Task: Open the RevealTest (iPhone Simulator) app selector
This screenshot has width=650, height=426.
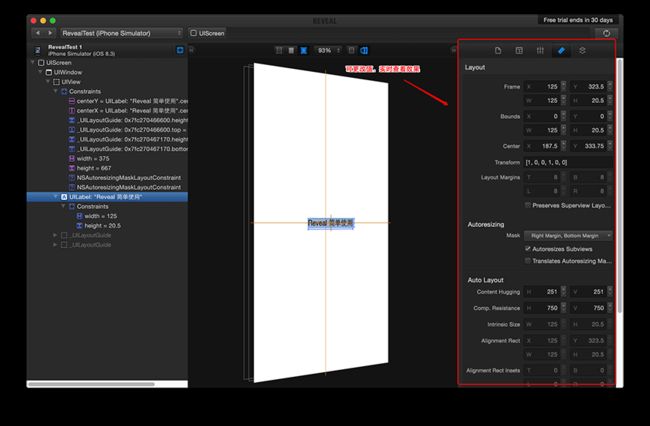Action: [121, 33]
